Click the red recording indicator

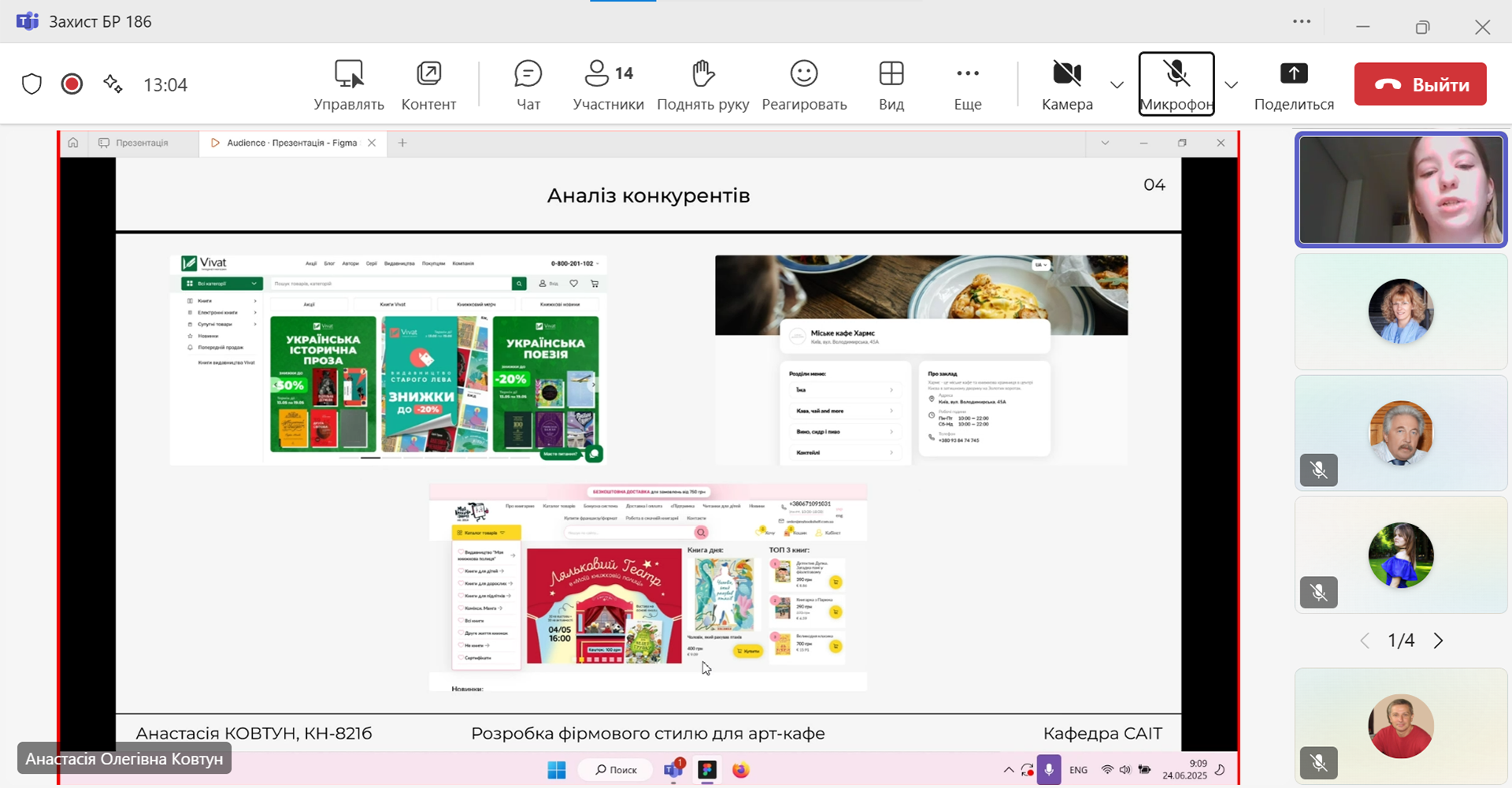click(x=72, y=84)
